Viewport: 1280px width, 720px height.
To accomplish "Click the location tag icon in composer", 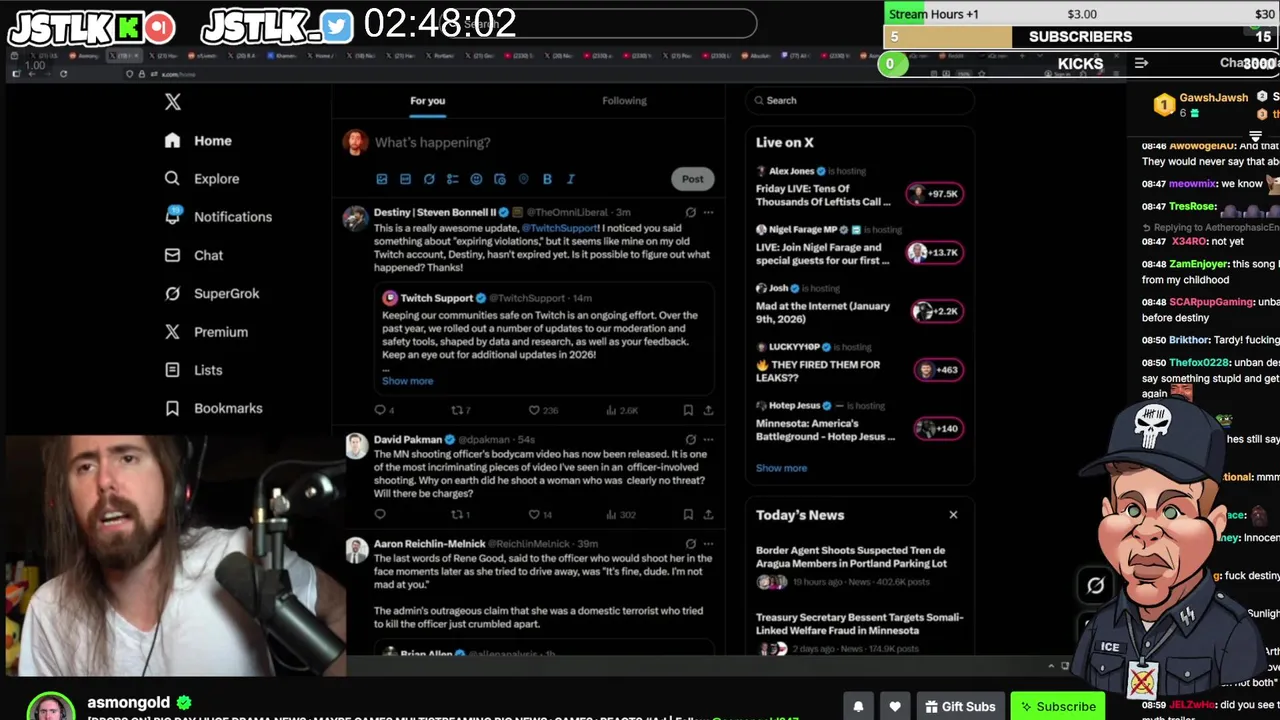I will [x=523, y=179].
